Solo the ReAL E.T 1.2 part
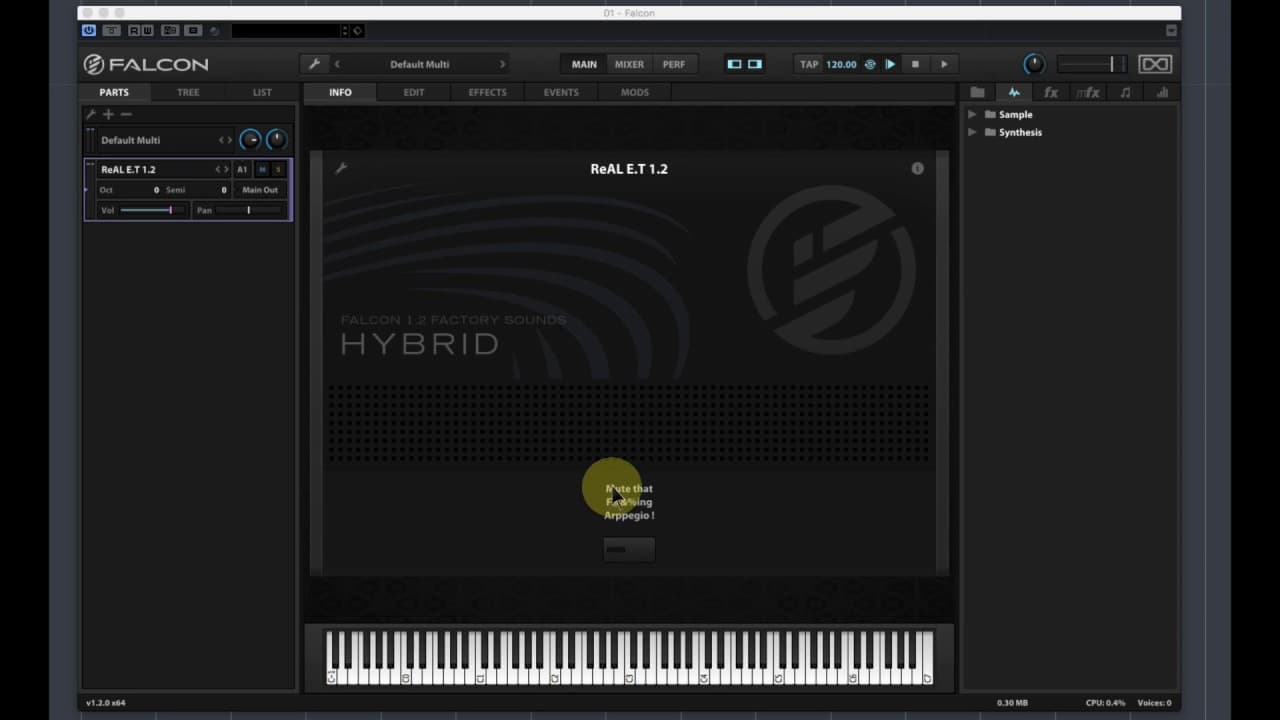Viewport: 1280px width, 720px height. [x=278, y=169]
